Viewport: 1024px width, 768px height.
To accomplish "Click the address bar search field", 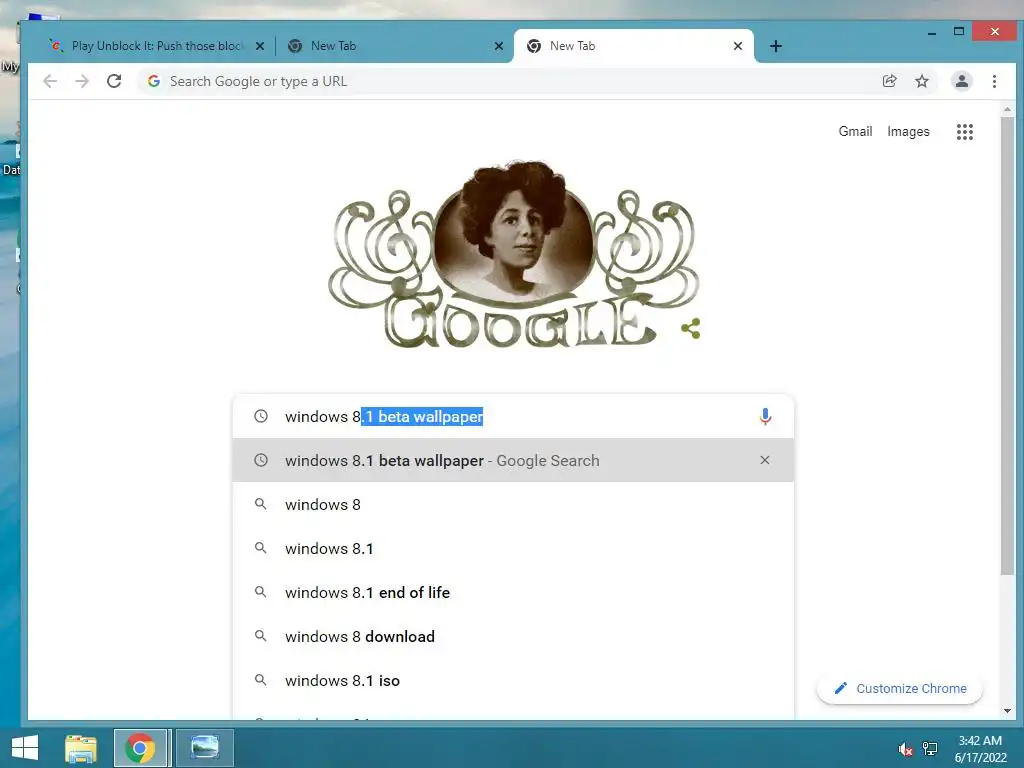I will coord(509,81).
